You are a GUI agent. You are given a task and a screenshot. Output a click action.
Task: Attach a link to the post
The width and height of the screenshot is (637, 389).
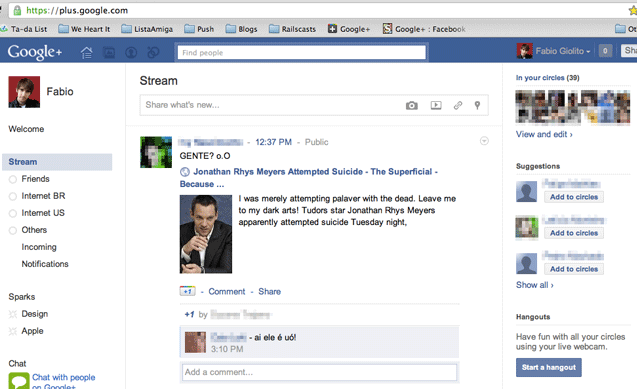pos(458,105)
